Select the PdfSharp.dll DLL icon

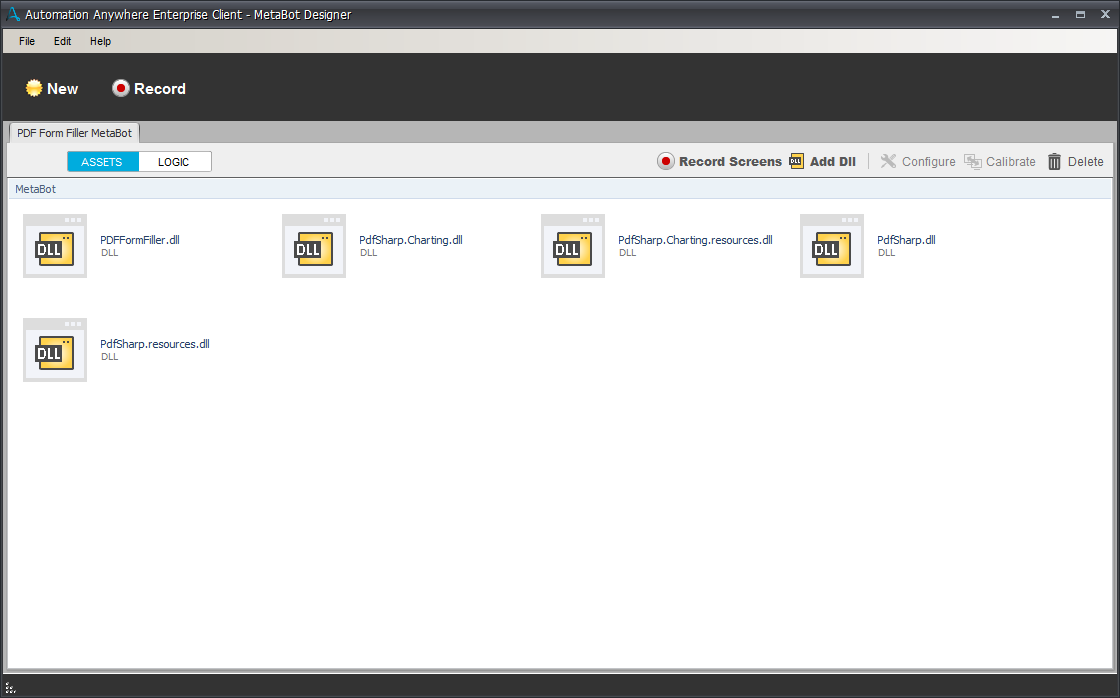[x=832, y=246]
